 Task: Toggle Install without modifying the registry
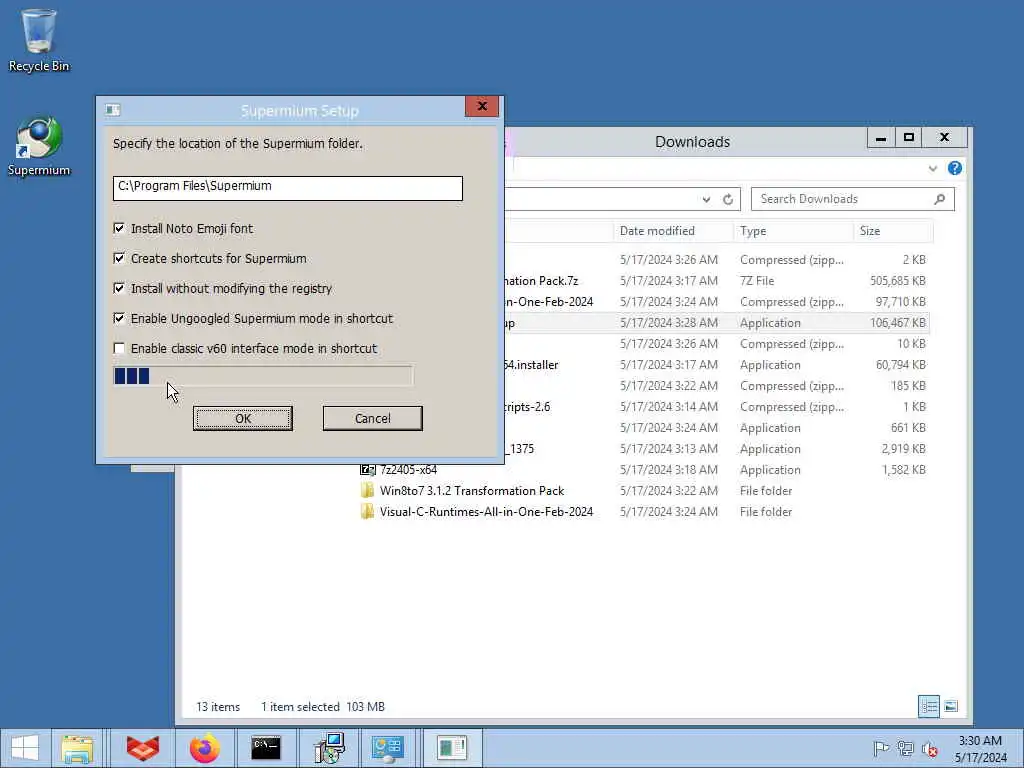pos(119,288)
